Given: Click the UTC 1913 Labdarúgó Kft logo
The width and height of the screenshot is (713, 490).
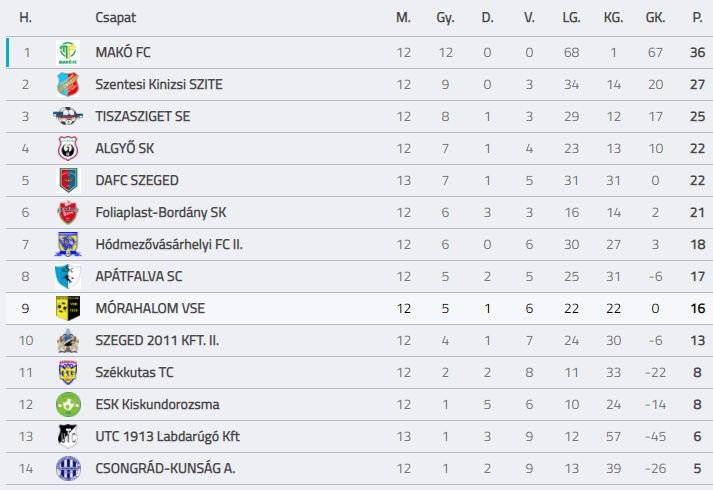Looking at the screenshot, I should point(68,436).
